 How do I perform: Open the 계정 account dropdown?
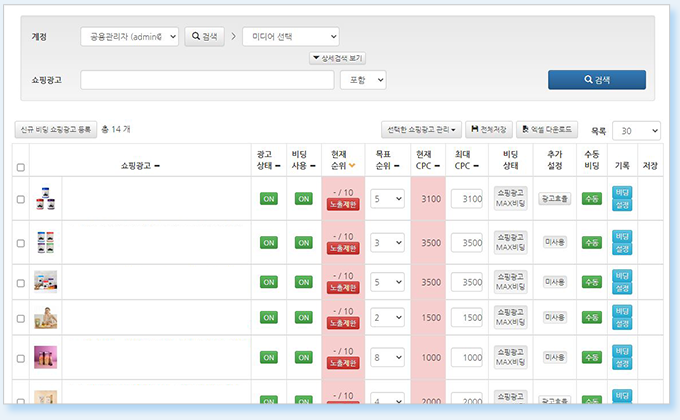129,36
